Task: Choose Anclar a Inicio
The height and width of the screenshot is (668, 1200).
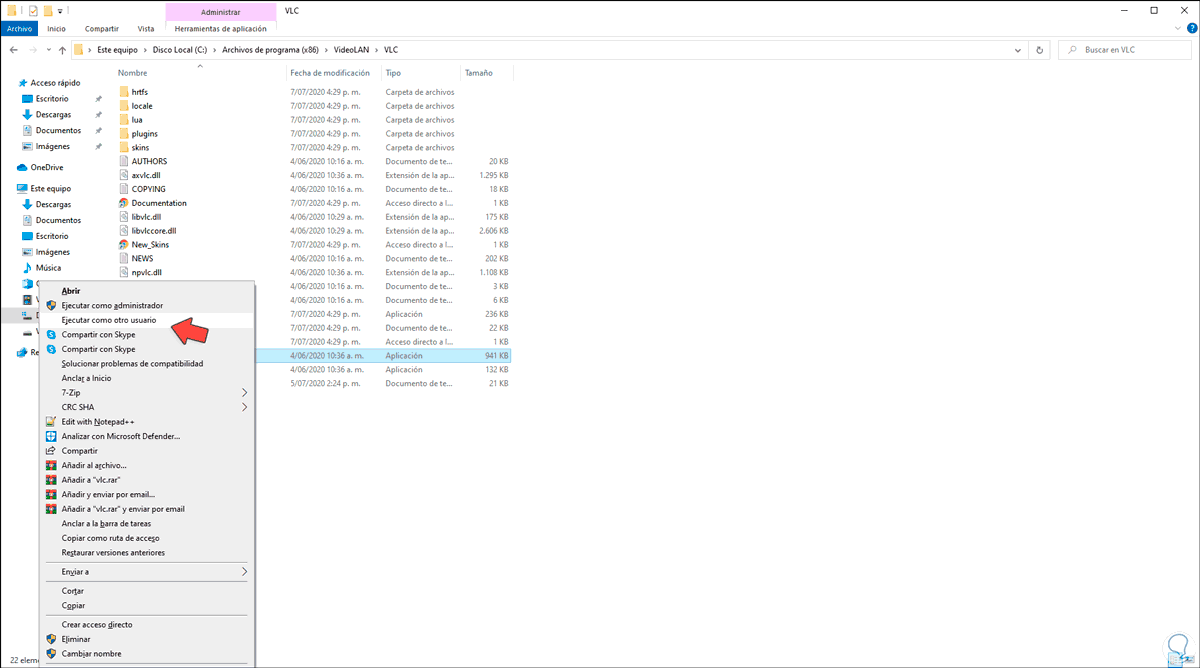Action: (x=86, y=378)
